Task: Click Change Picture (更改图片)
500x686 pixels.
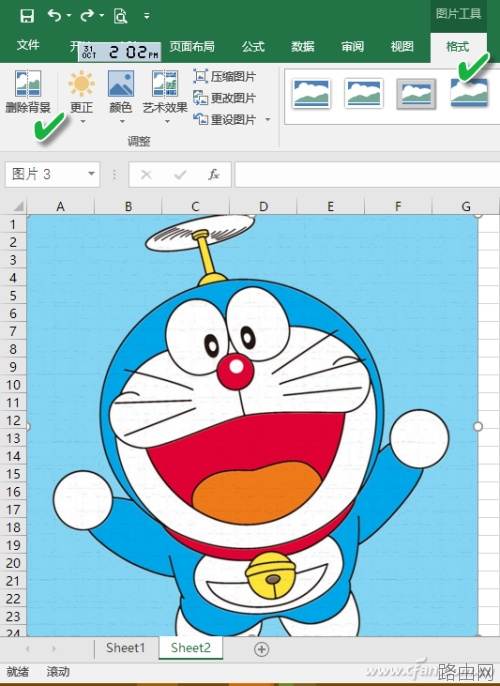Action: point(224,98)
